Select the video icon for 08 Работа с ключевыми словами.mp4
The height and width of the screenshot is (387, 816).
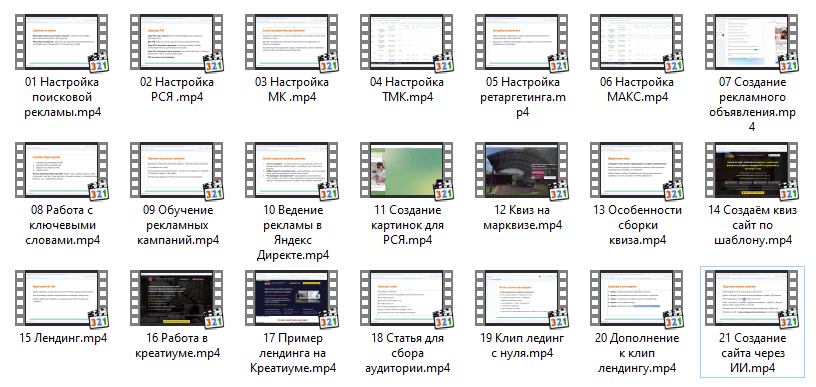coord(62,171)
